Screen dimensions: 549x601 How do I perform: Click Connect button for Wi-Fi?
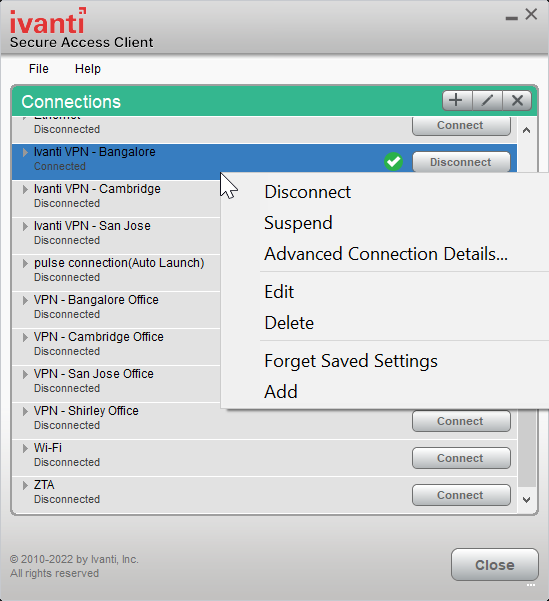tap(461, 458)
